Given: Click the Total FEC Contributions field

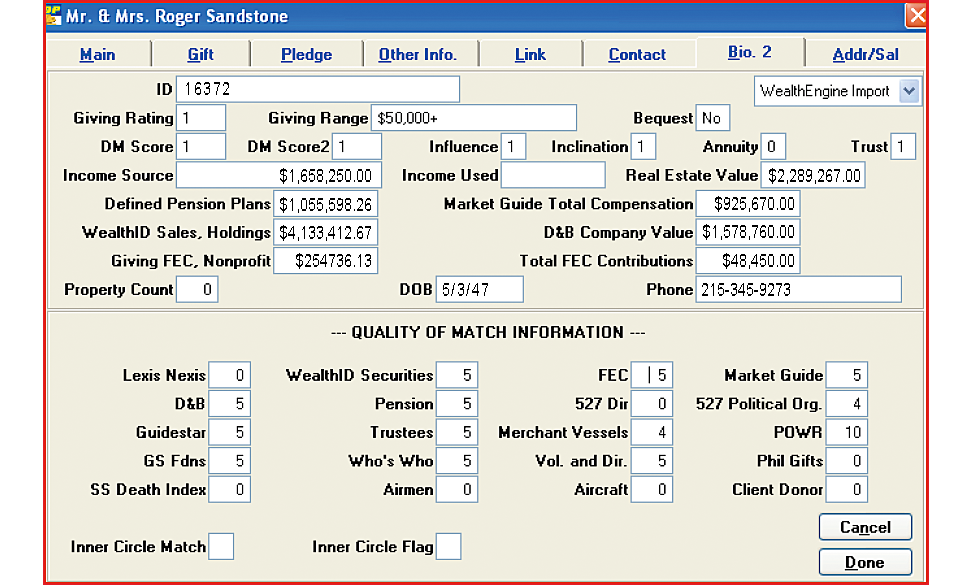Looking at the screenshot, I should 748,261.
